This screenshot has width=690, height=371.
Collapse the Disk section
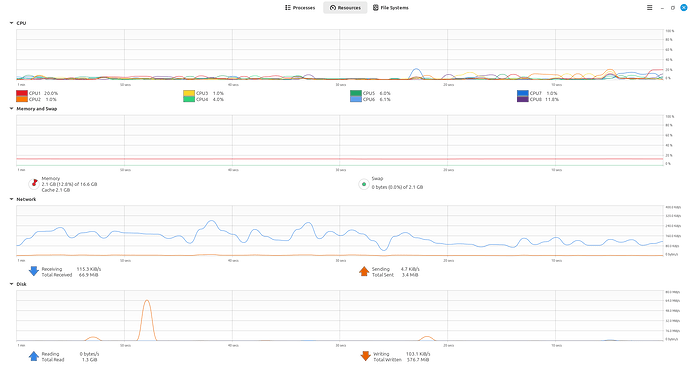coord(11,284)
